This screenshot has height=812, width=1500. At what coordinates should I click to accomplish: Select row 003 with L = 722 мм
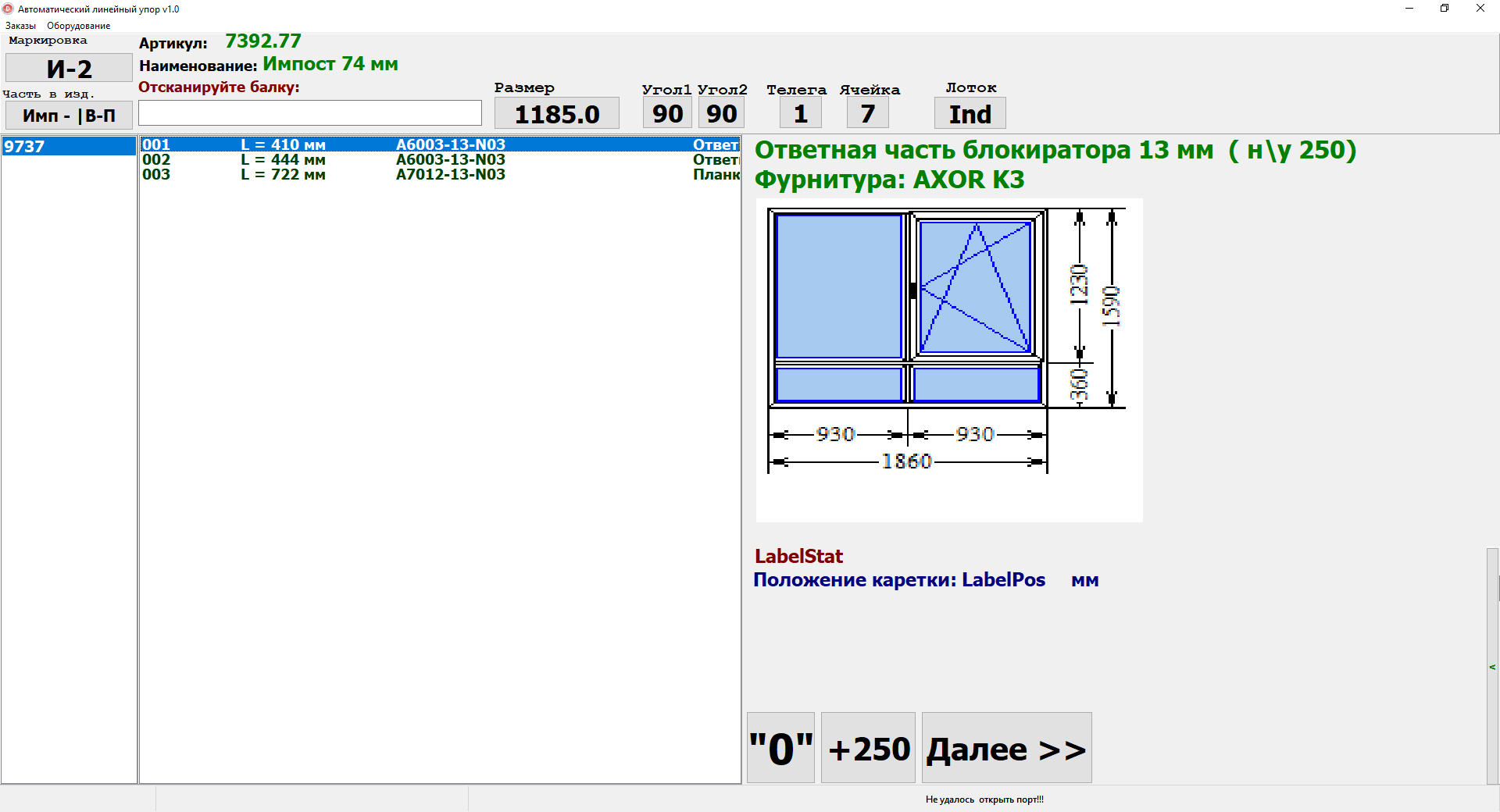pos(439,174)
